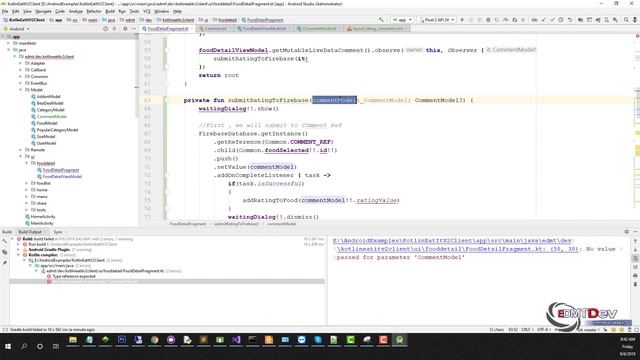Expand the foodlist folder
Screen dimensions: 640x360
(27, 183)
